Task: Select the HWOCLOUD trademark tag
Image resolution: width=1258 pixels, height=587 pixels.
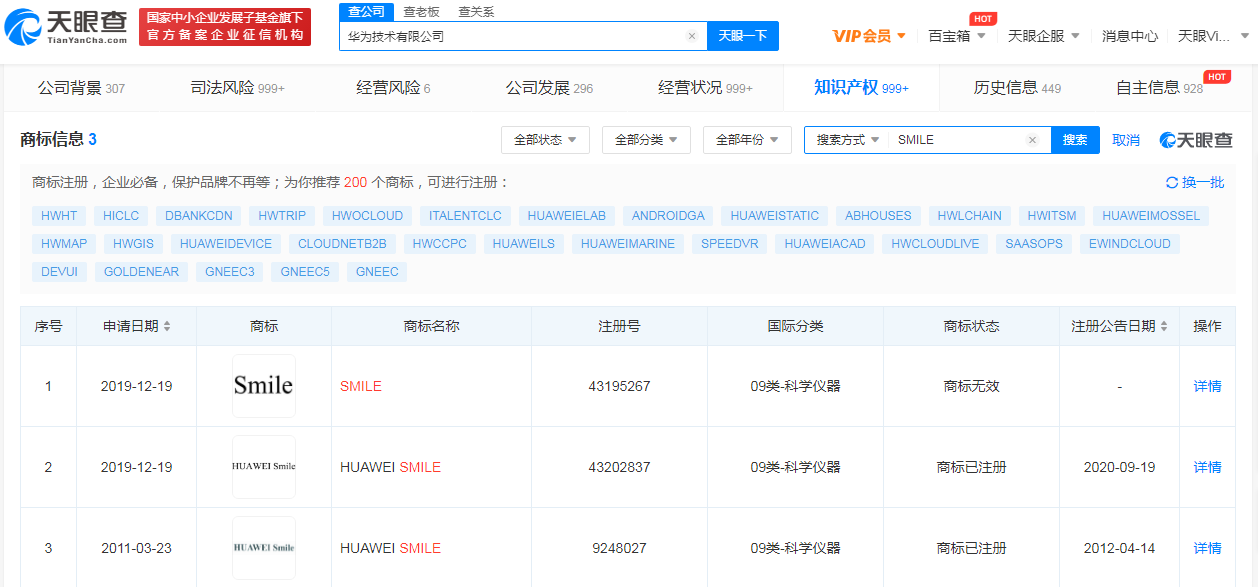Action: (367, 215)
